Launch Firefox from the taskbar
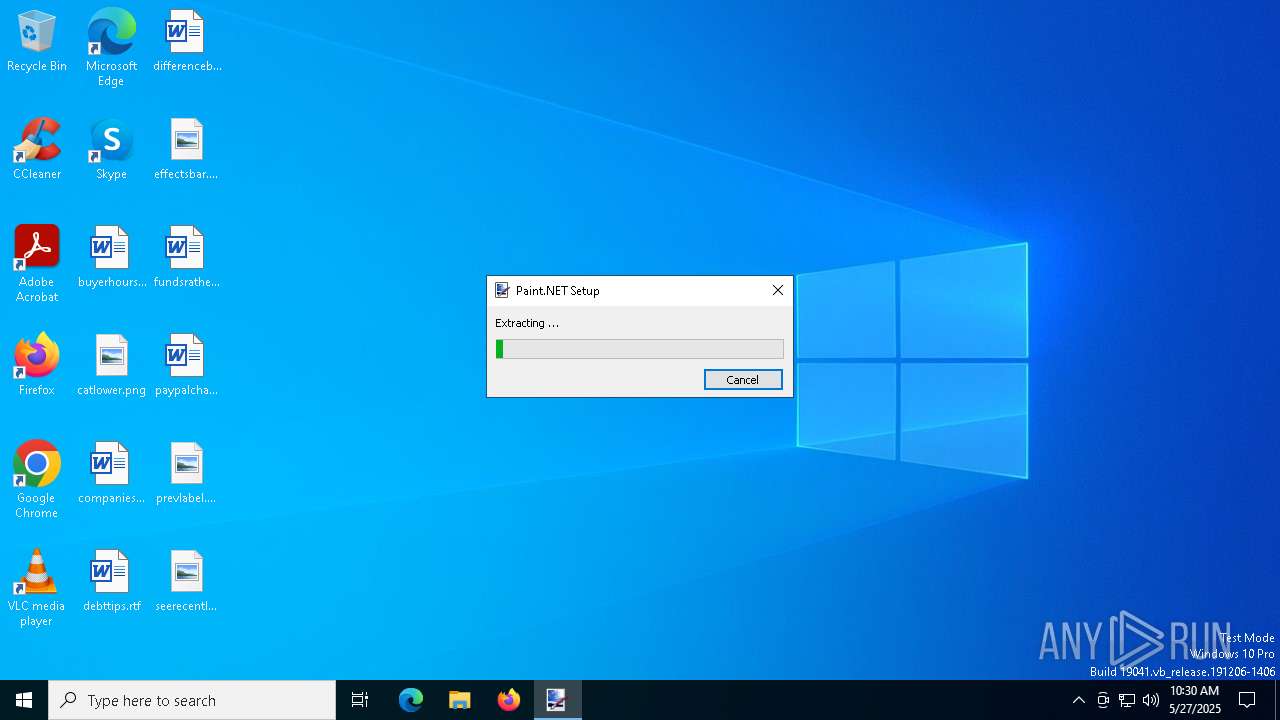The width and height of the screenshot is (1280, 720). pos(509,700)
